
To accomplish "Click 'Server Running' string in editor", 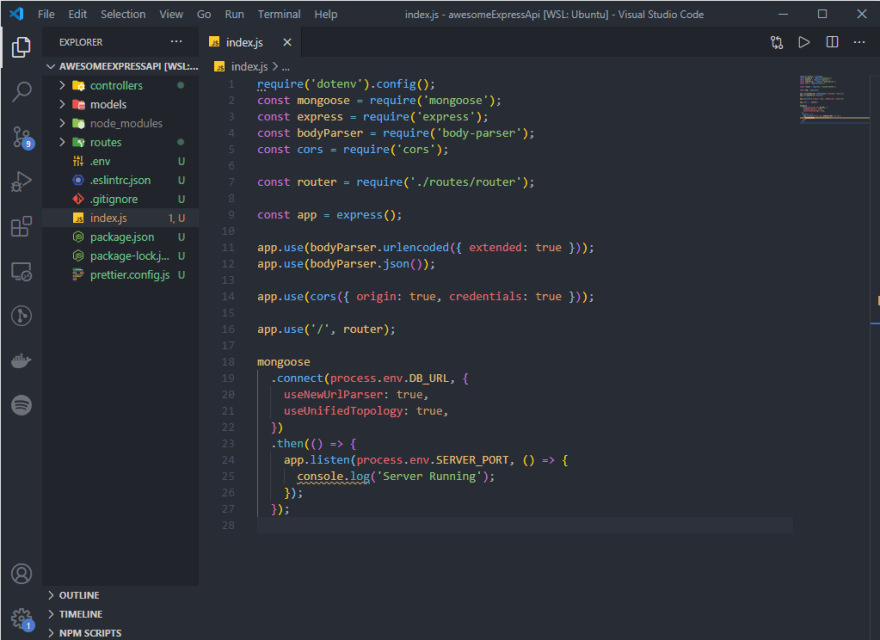I will 429,476.
